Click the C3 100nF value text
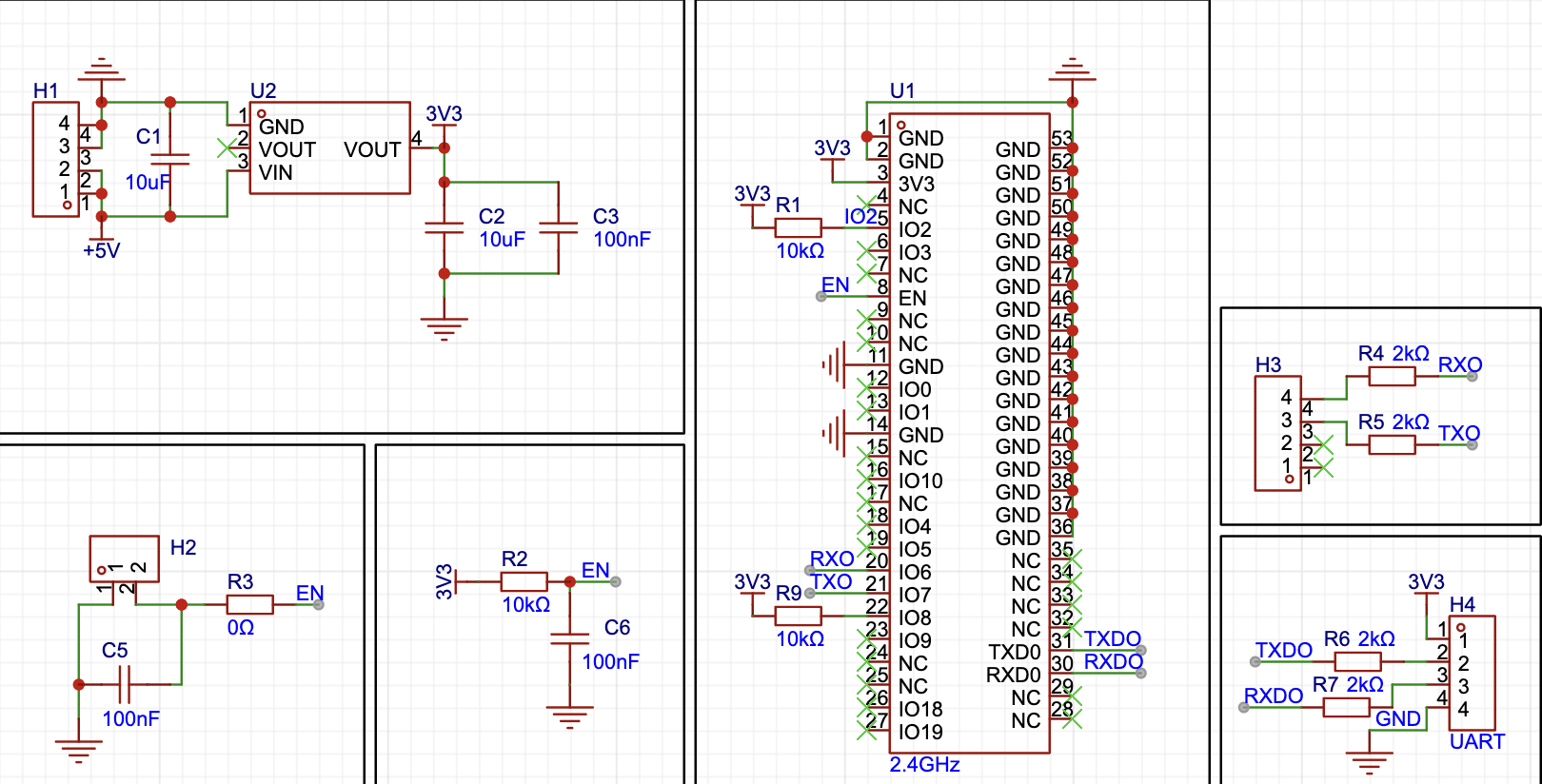The width and height of the screenshot is (1542, 784). (x=622, y=240)
